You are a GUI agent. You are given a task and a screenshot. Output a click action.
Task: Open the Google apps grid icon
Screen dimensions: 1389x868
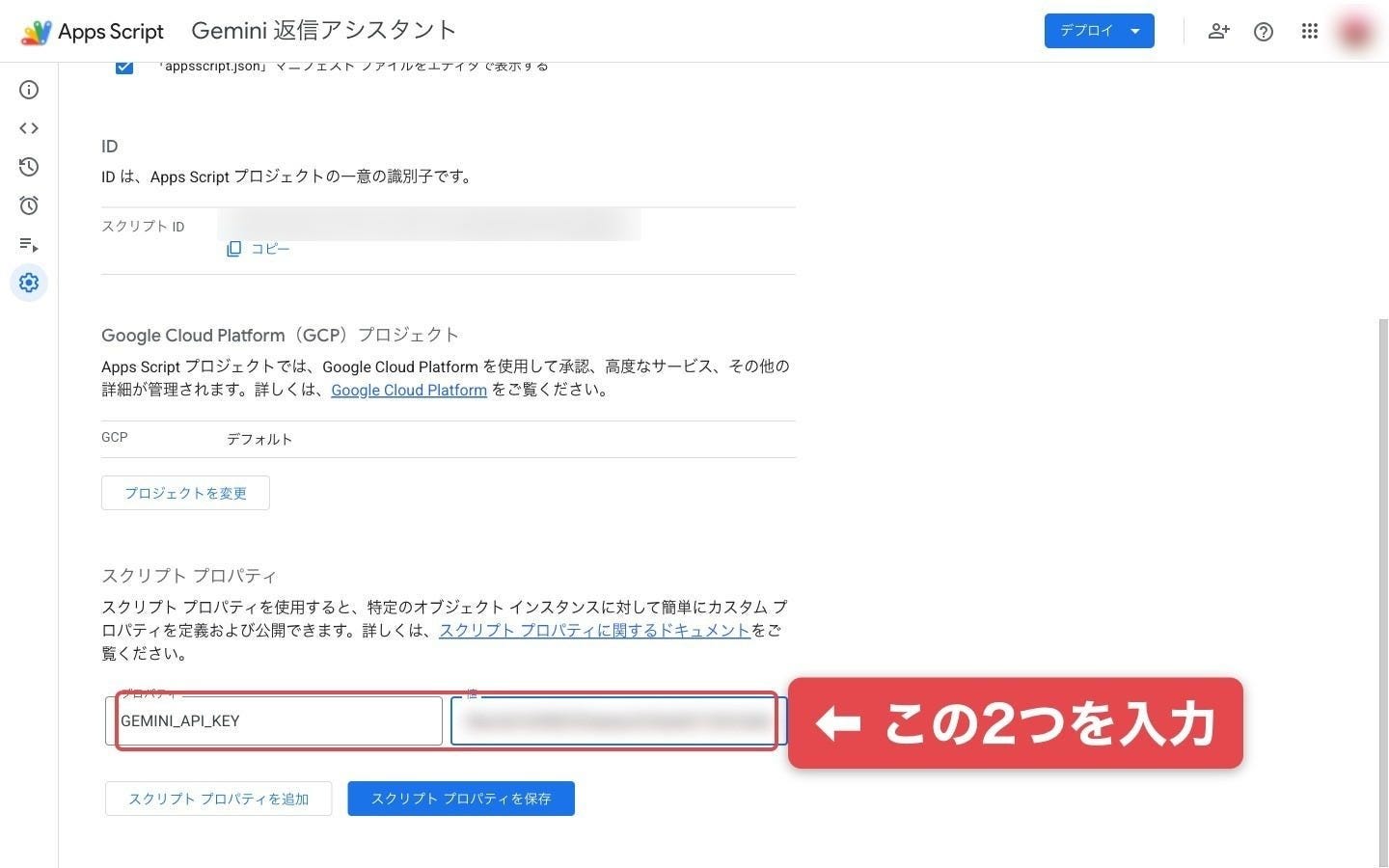(x=1309, y=32)
